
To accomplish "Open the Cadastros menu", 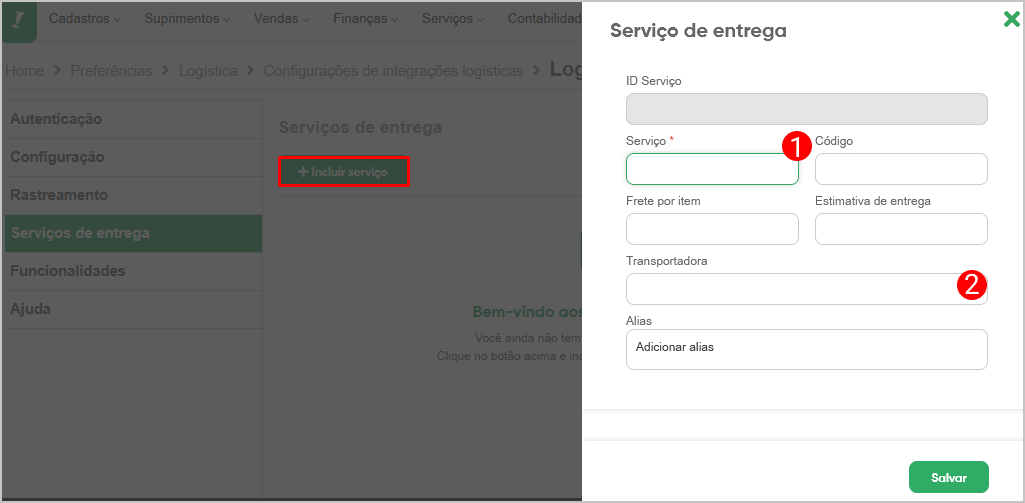I will click(x=85, y=19).
